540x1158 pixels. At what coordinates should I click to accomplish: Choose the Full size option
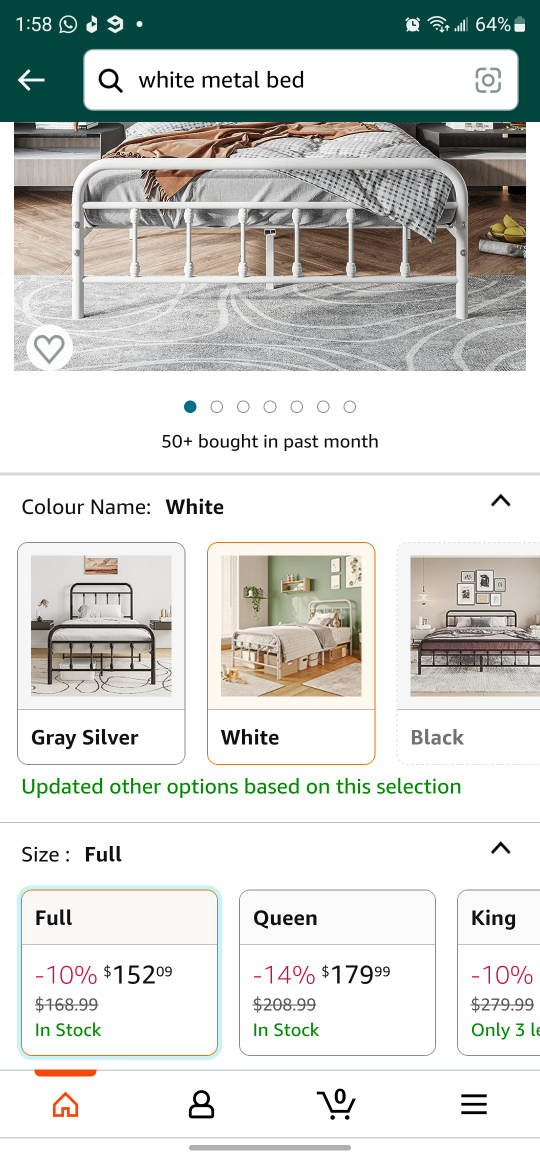tap(120, 973)
